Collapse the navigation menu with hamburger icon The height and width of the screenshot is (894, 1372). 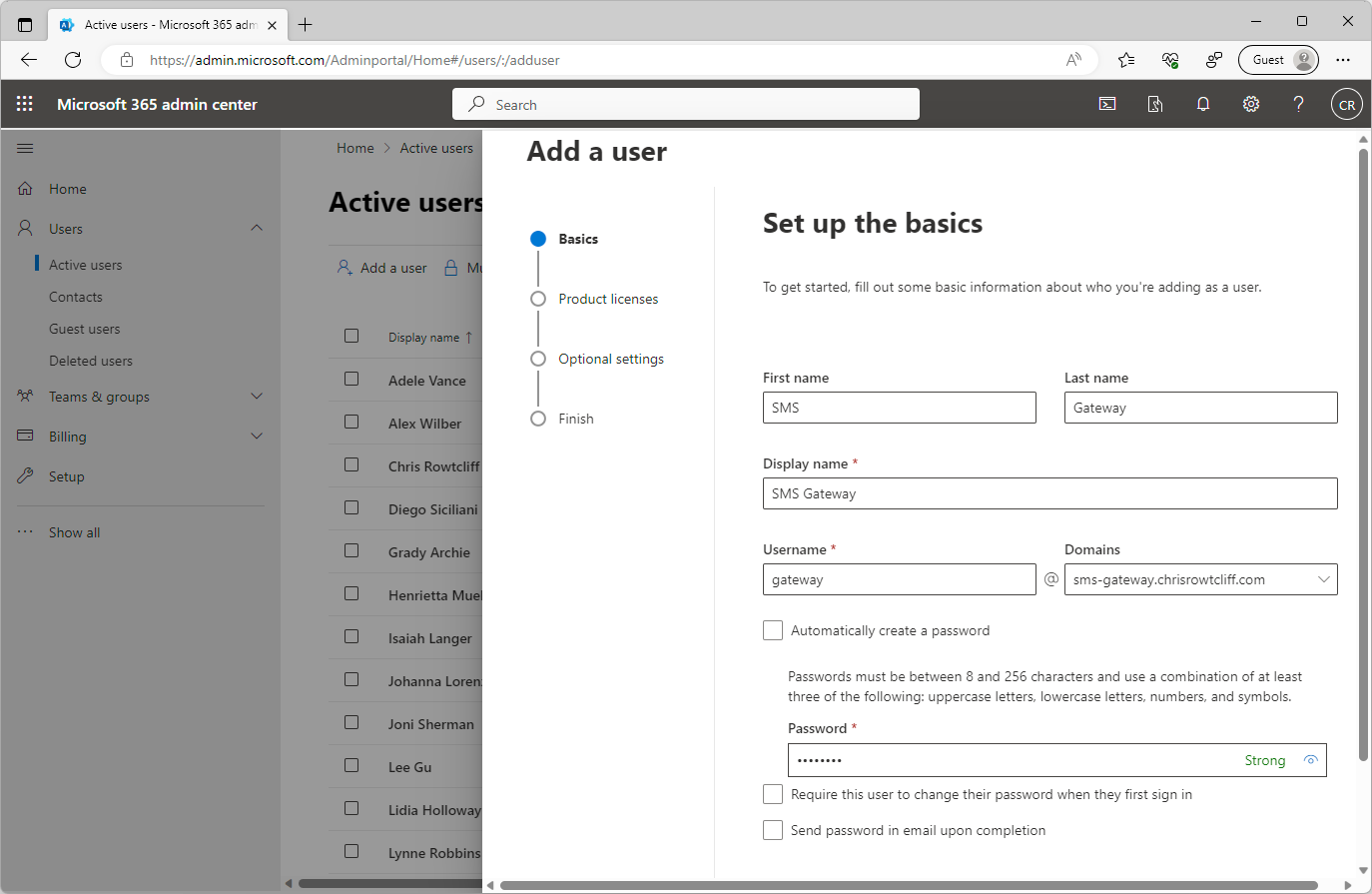click(x=25, y=148)
